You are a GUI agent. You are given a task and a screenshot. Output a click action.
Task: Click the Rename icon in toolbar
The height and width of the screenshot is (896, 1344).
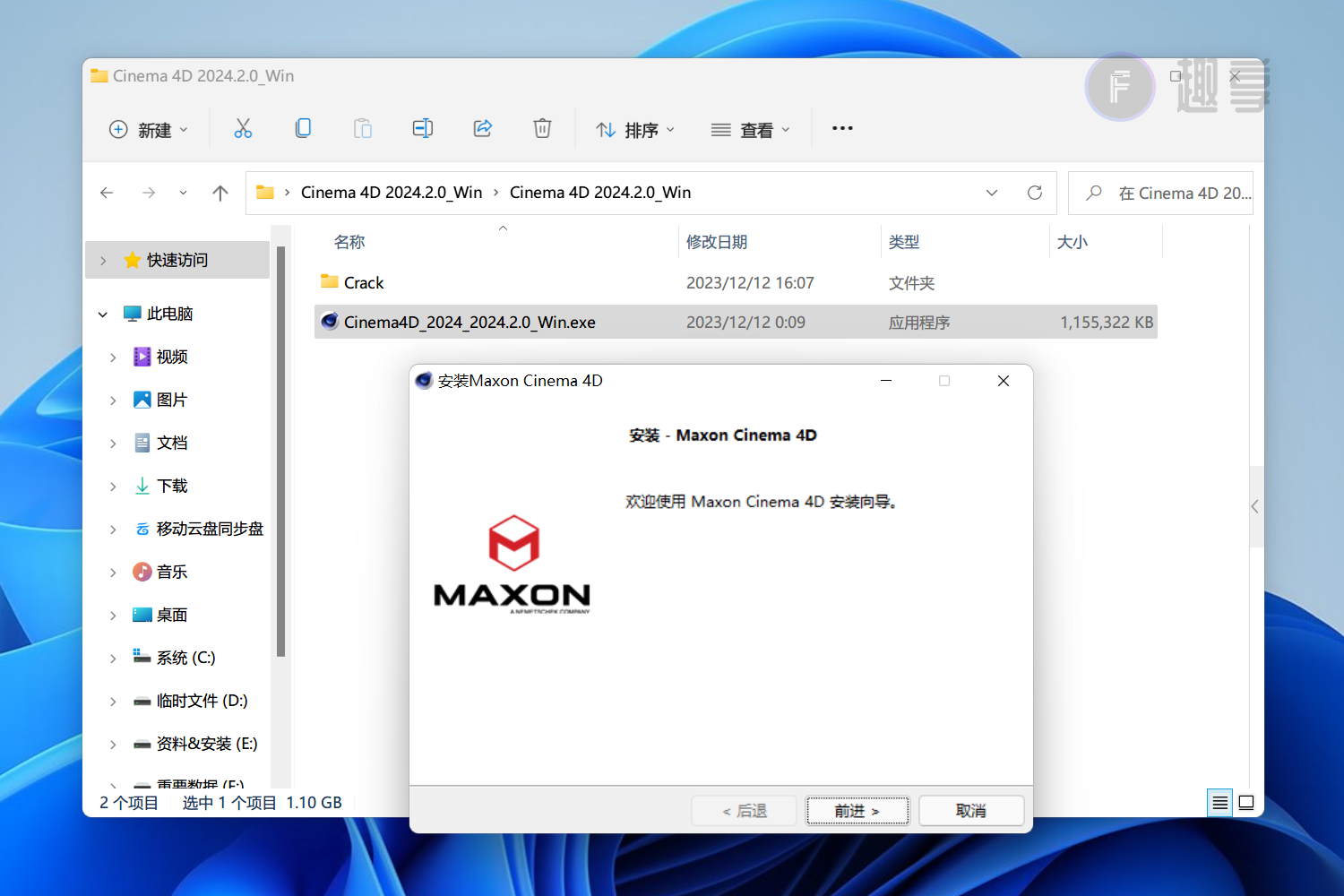(x=423, y=129)
